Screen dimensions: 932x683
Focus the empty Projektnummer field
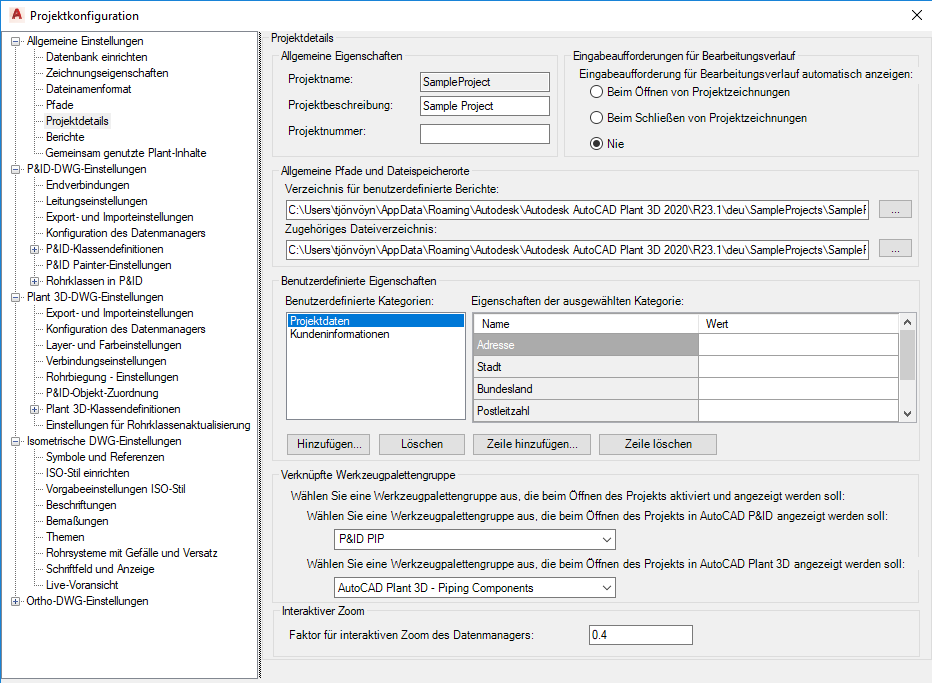(485, 134)
